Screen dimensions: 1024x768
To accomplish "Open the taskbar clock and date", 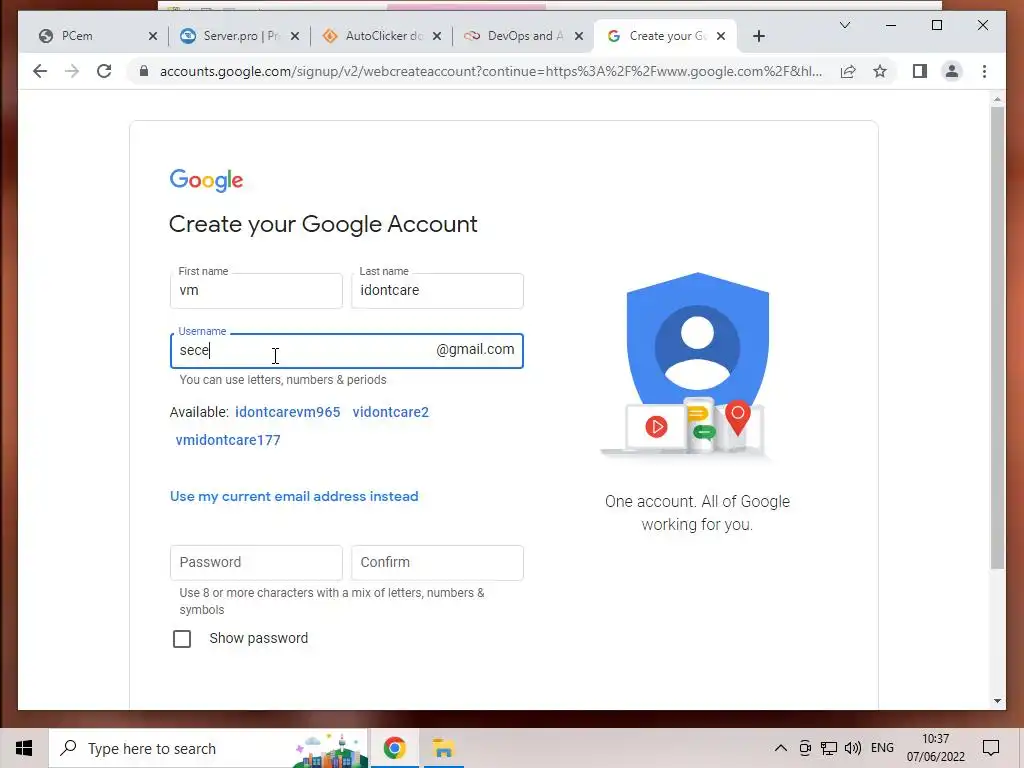I will [x=935, y=748].
